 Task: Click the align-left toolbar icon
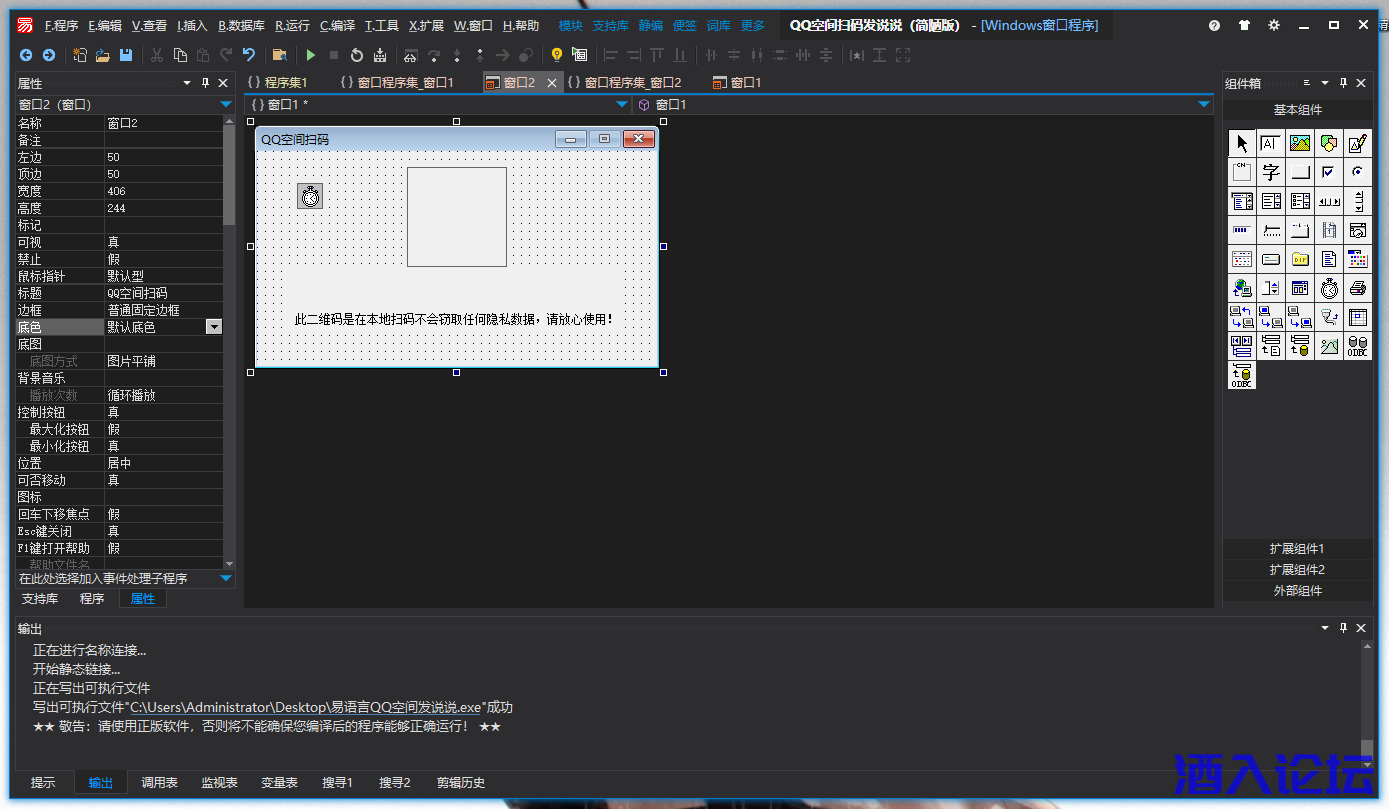[x=611, y=57]
